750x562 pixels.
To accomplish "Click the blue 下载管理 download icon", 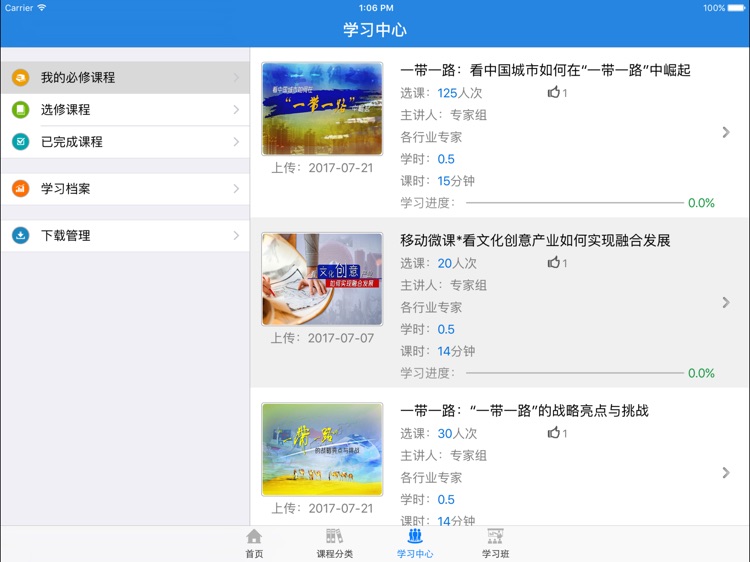I will point(21,235).
